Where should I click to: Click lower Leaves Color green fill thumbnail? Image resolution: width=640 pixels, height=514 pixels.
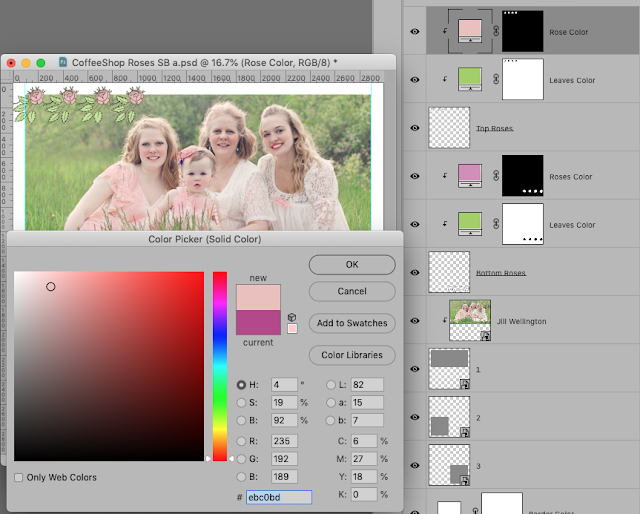coord(470,224)
